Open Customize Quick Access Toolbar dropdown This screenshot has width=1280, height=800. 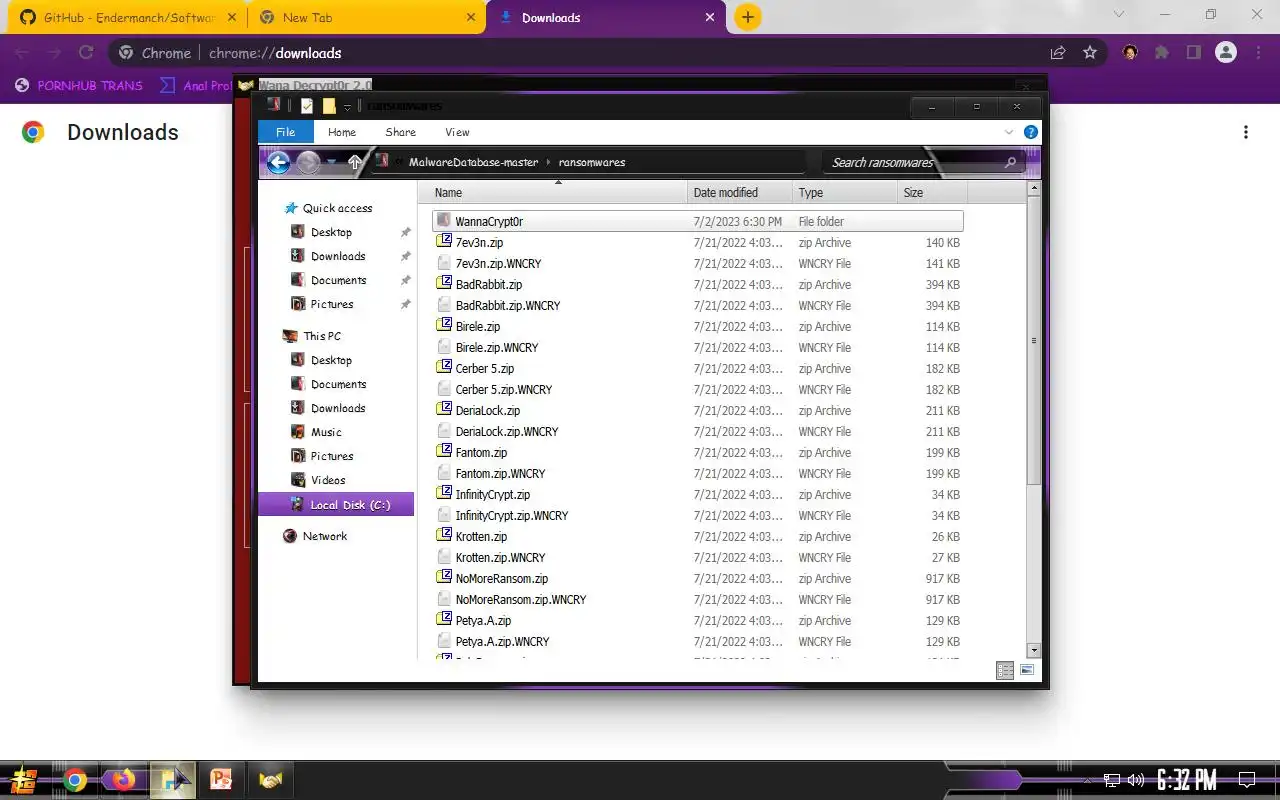[x=347, y=107]
